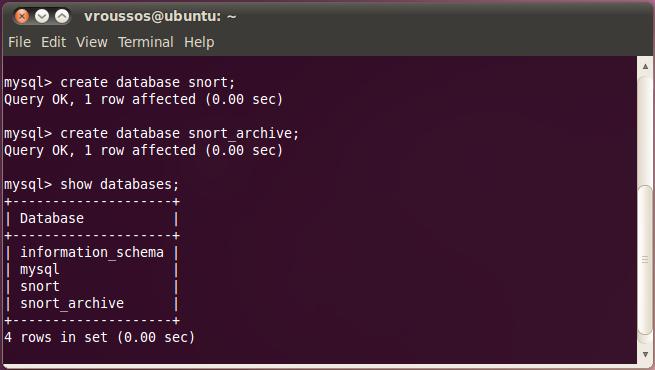Open the View menu

click(91, 42)
